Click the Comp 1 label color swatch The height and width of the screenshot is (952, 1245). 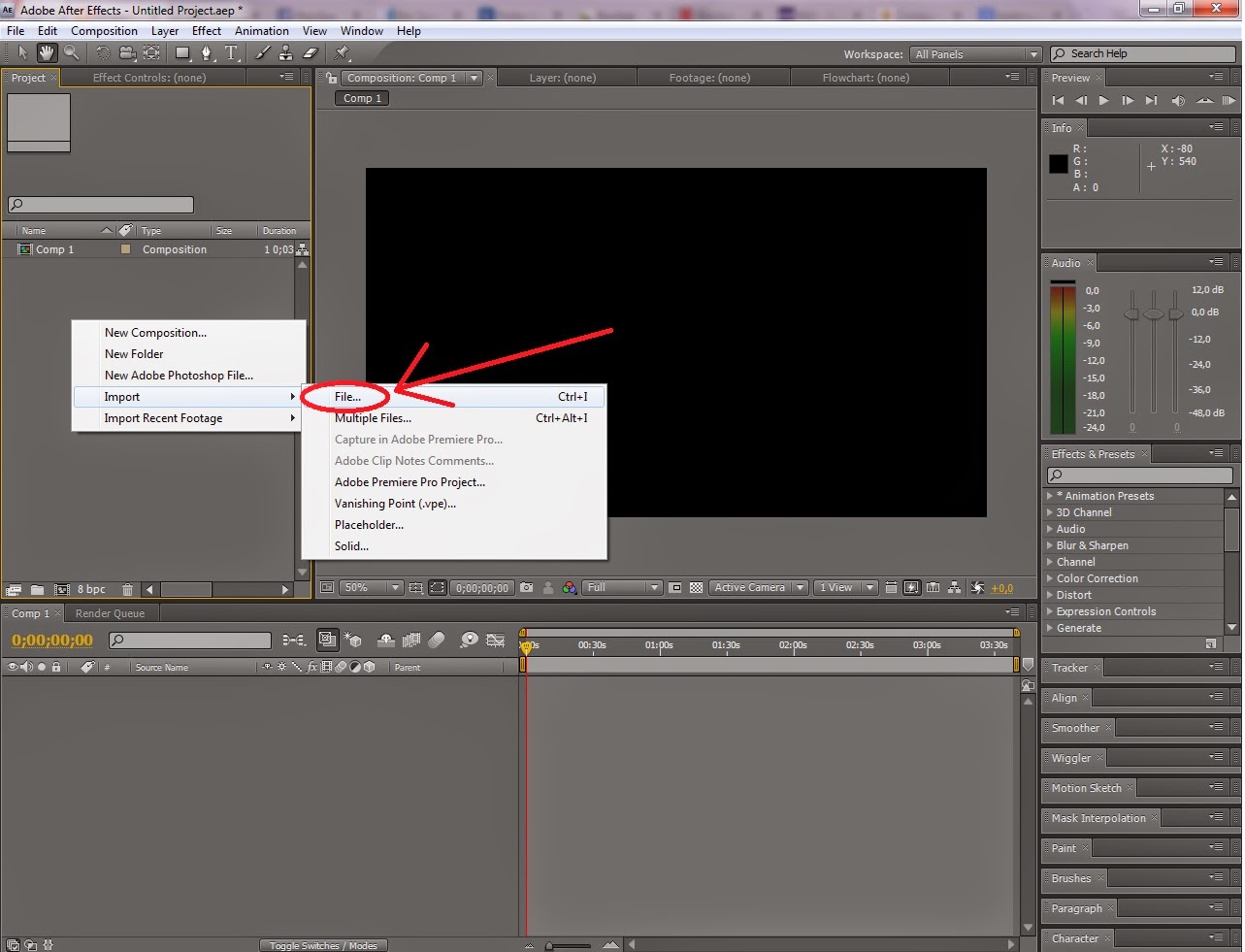(x=125, y=249)
